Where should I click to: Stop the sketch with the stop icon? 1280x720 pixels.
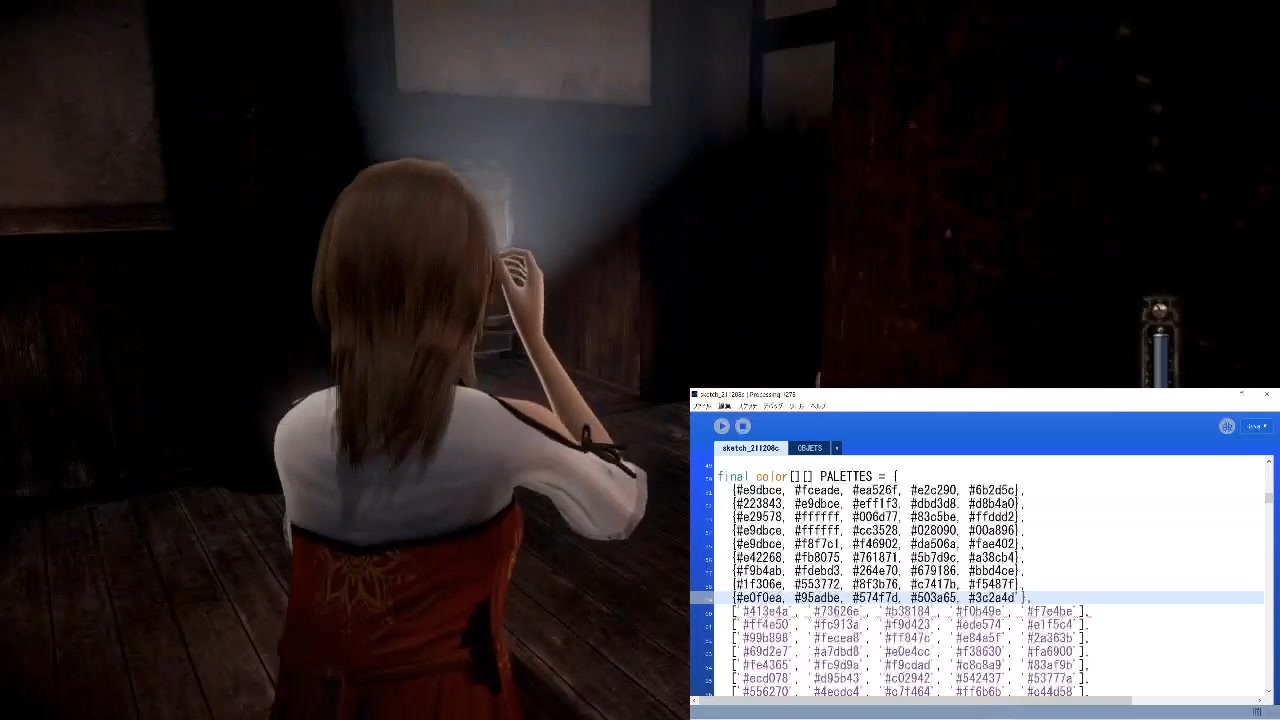pyautogui.click(x=743, y=426)
